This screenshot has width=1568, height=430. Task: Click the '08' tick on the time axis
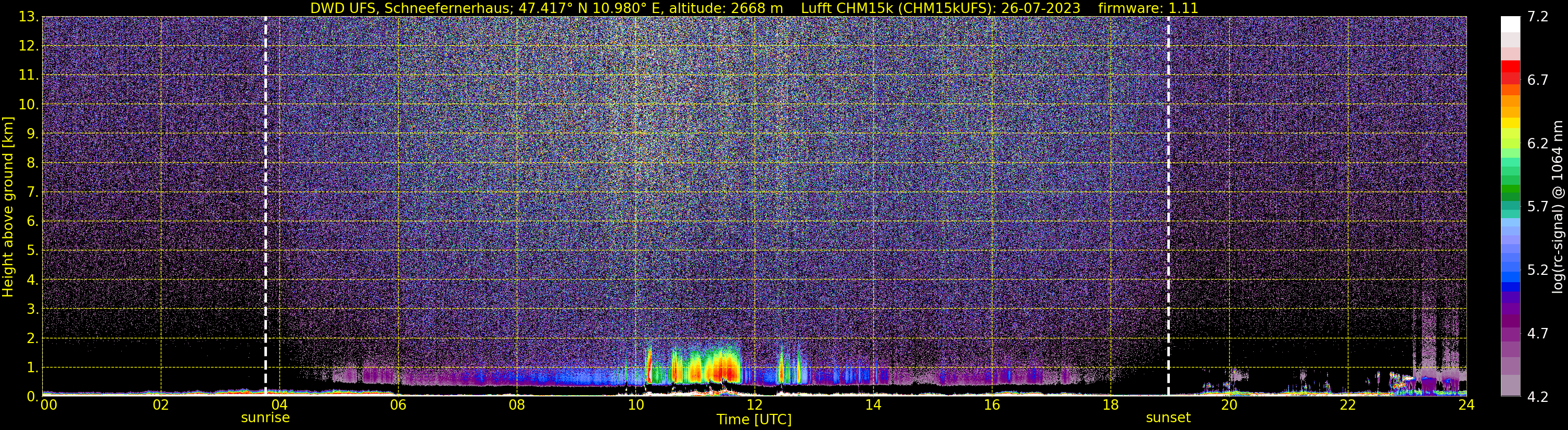coord(517,406)
